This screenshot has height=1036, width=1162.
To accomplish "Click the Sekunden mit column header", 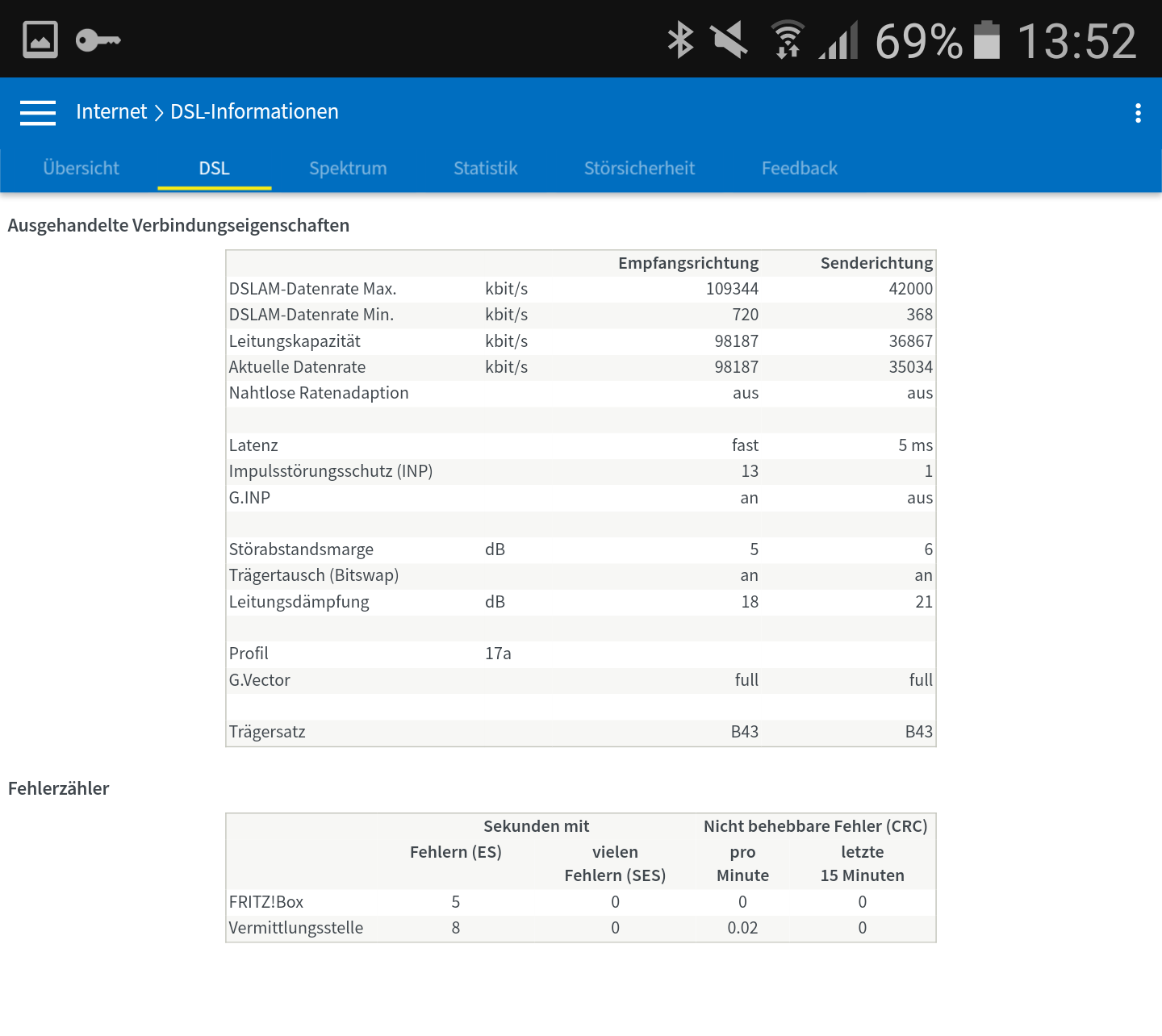I will click(536, 826).
